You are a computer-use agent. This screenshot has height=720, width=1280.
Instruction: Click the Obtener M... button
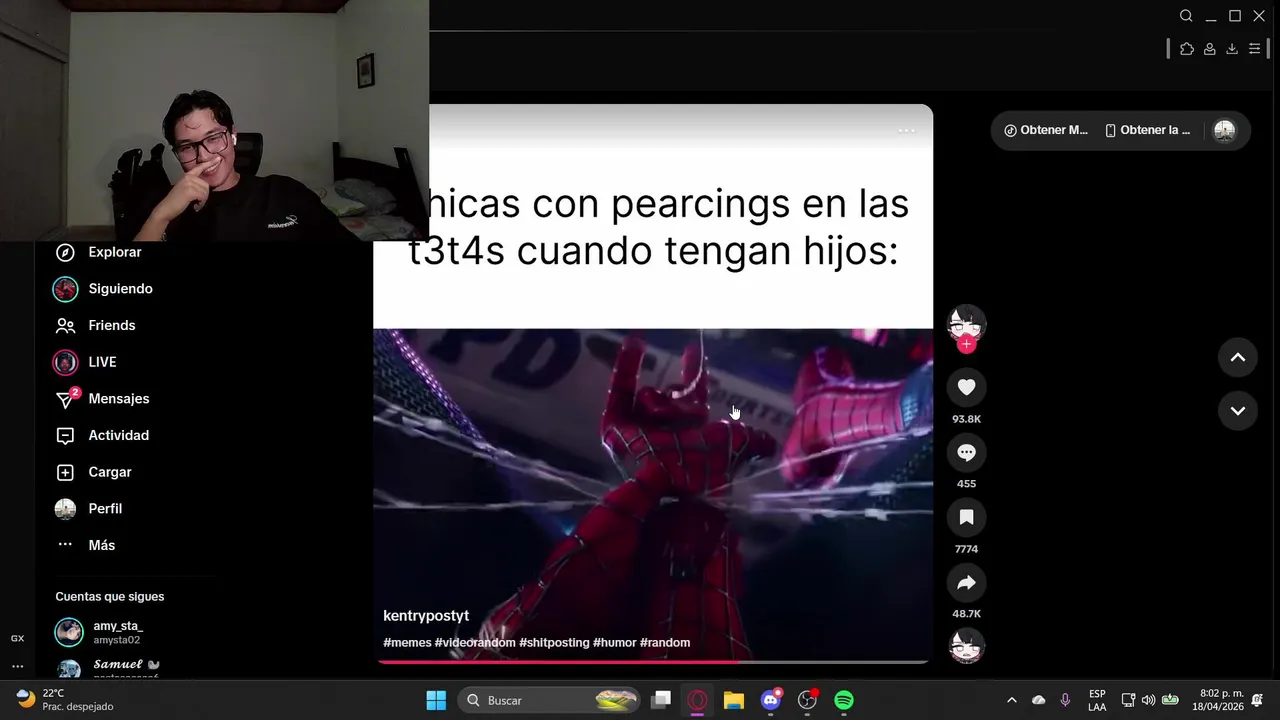1046,130
